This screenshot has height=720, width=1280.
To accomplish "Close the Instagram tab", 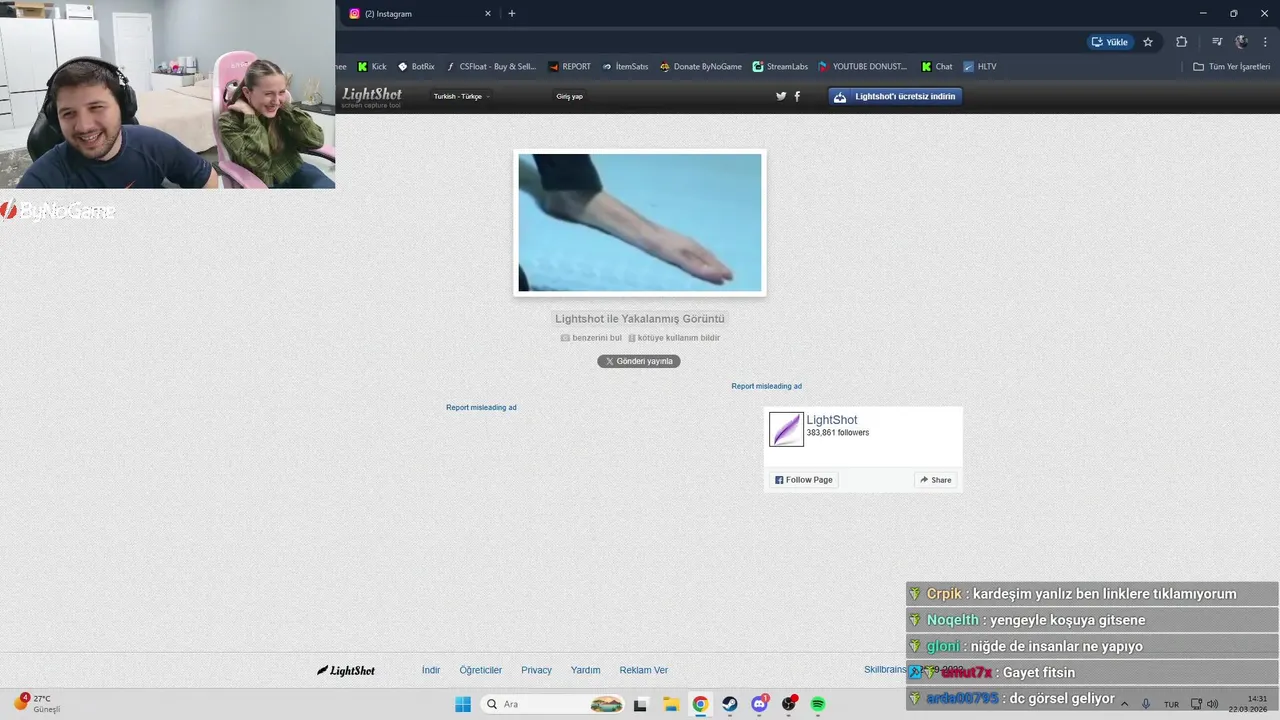I will pyautogui.click(x=488, y=14).
